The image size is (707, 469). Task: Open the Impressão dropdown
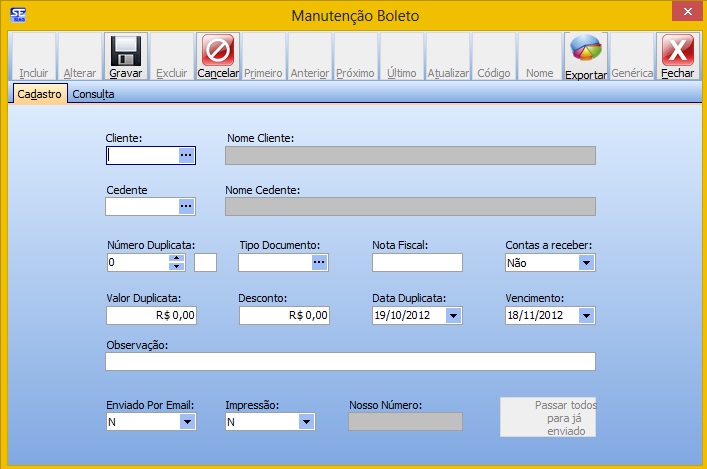pos(306,422)
